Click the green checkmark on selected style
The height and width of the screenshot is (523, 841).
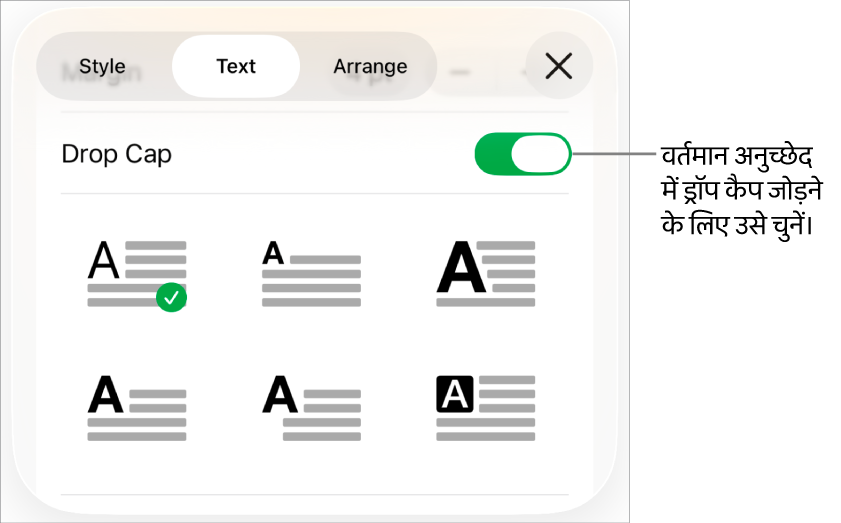click(173, 297)
